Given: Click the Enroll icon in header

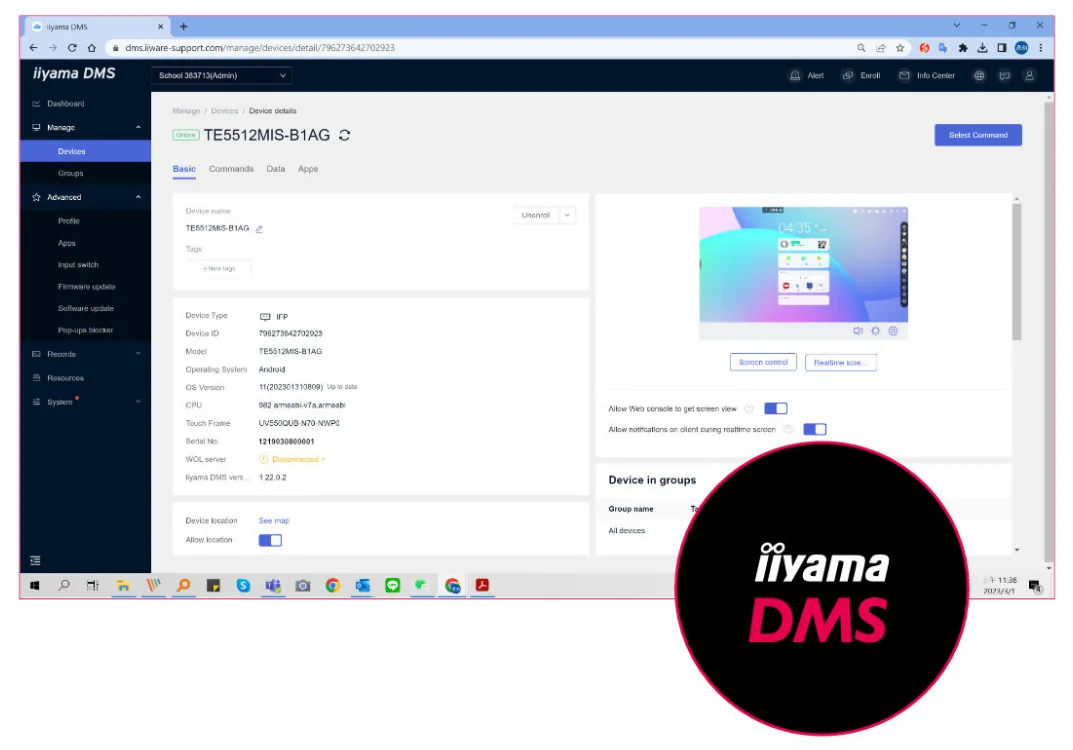Looking at the screenshot, I should (x=847, y=75).
